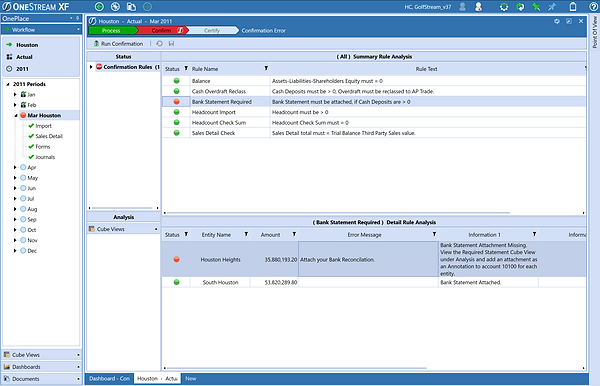This screenshot has height=386, width=600.
Task: Expand the Apr period node
Action: pos(15,168)
